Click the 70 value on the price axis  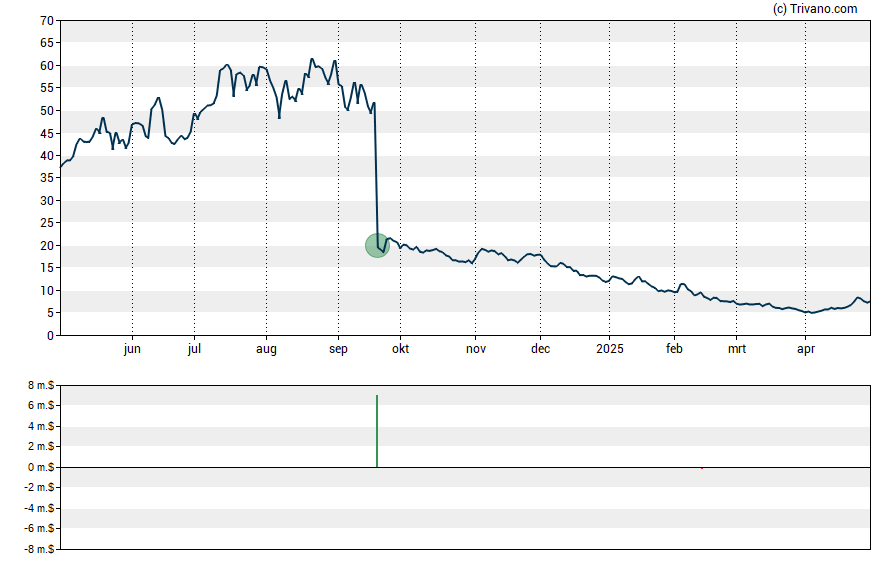pyautogui.click(x=47, y=21)
